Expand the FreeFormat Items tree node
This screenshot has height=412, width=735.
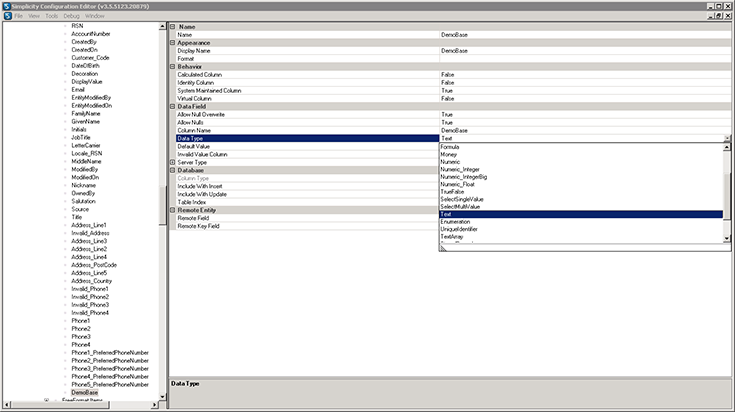46,400
